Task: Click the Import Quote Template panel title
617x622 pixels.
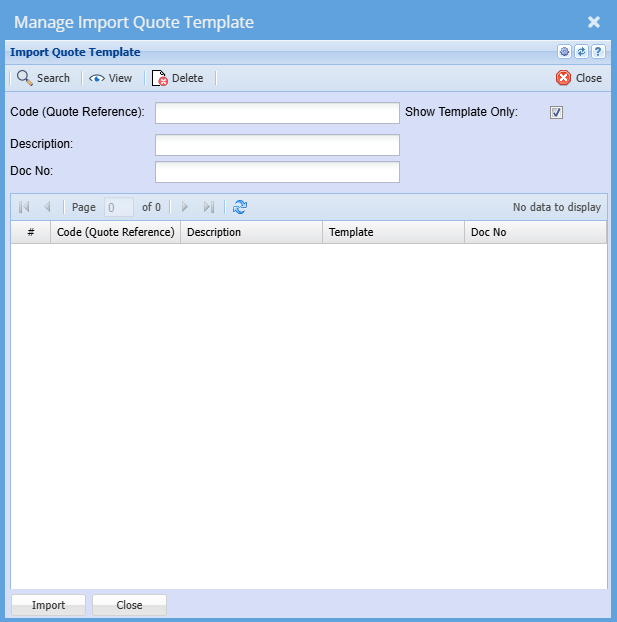Action: click(x=75, y=52)
